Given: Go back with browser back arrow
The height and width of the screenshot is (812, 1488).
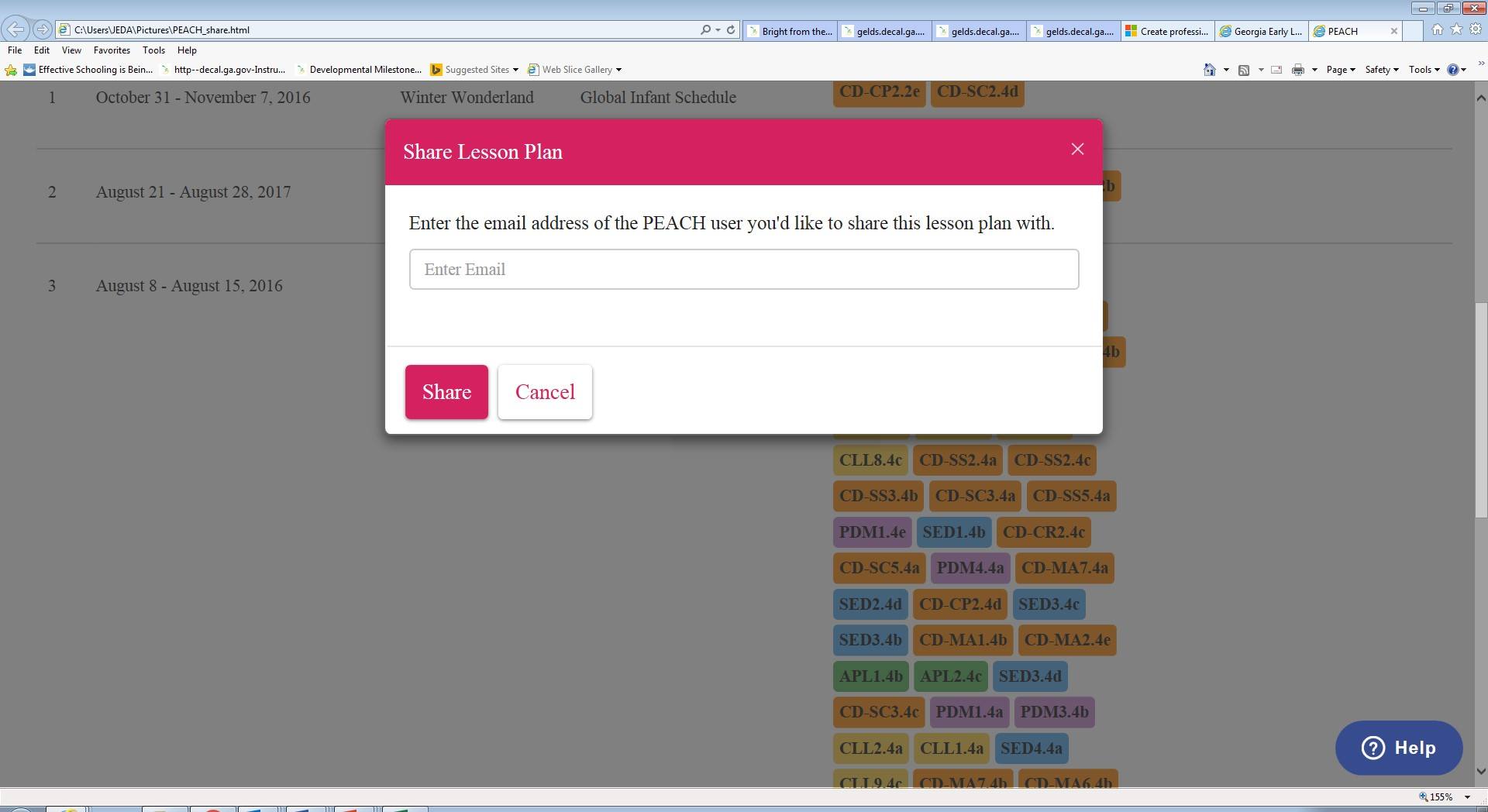Looking at the screenshot, I should pos(15,29).
